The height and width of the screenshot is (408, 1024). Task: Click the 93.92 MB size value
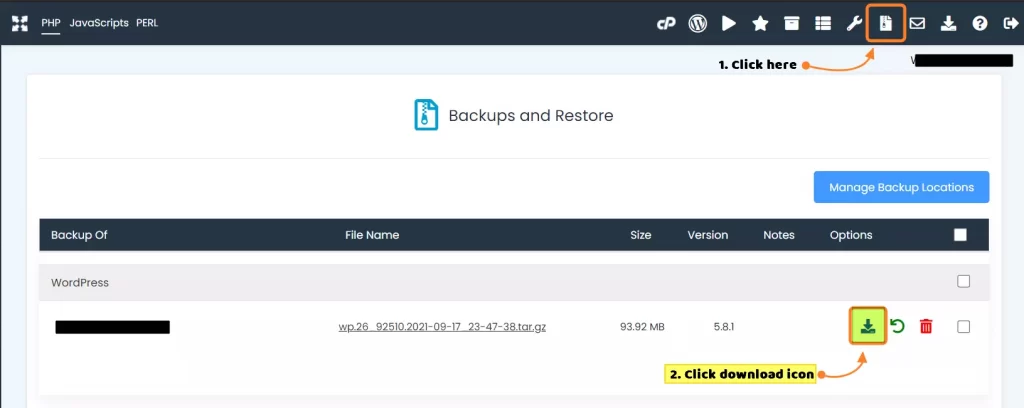643,326
